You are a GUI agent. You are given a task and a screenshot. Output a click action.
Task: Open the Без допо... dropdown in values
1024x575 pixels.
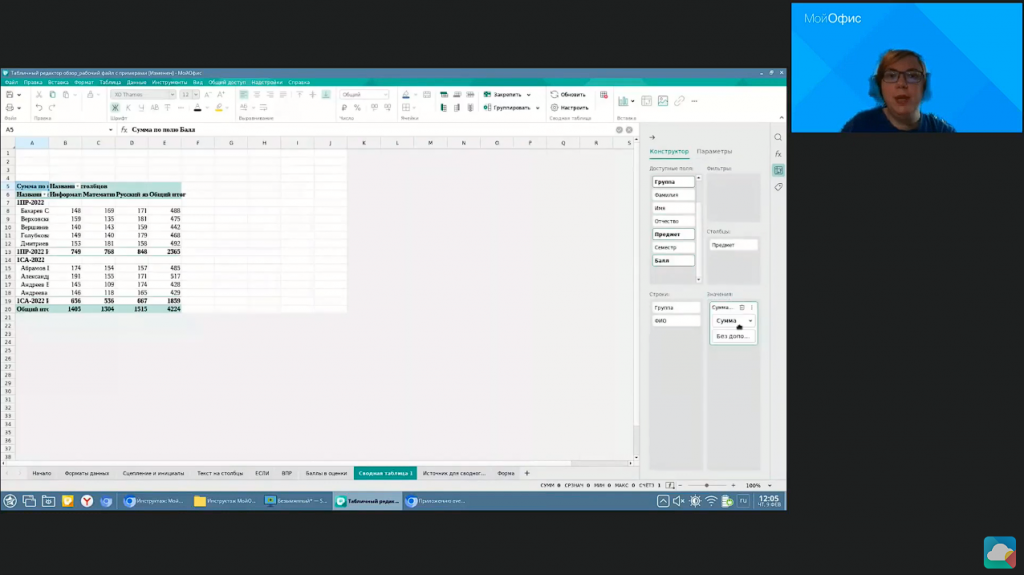pyautogui.click(x=733, y=336)
